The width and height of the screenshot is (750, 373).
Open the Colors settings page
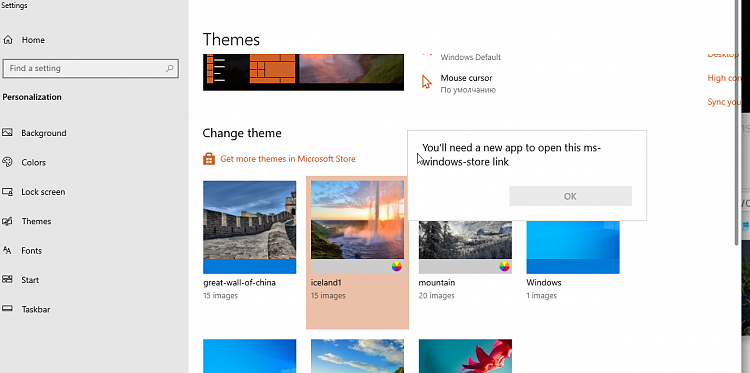[x=33, y=163]
